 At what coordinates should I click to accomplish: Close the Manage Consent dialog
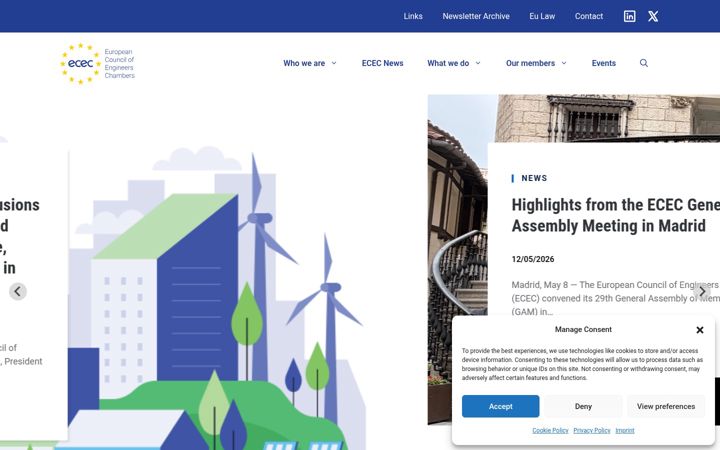pos(699,330)
